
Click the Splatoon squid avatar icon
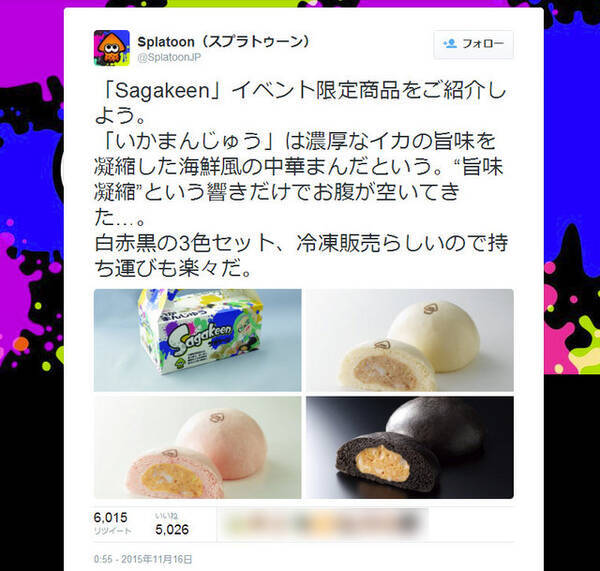coord(112,48)
